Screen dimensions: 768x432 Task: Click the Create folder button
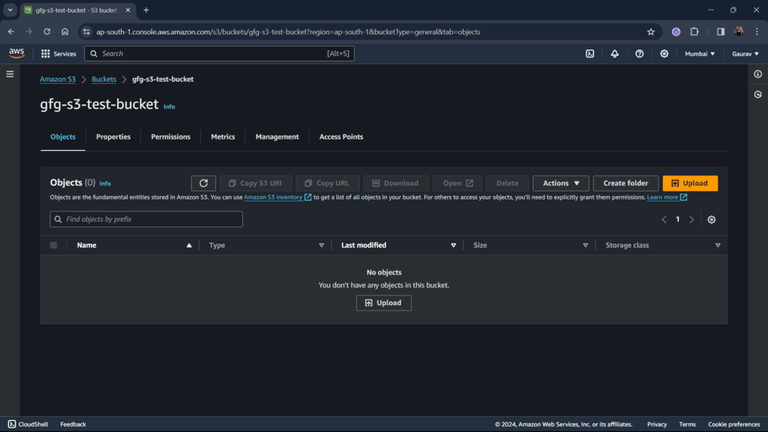click(625, 183)
